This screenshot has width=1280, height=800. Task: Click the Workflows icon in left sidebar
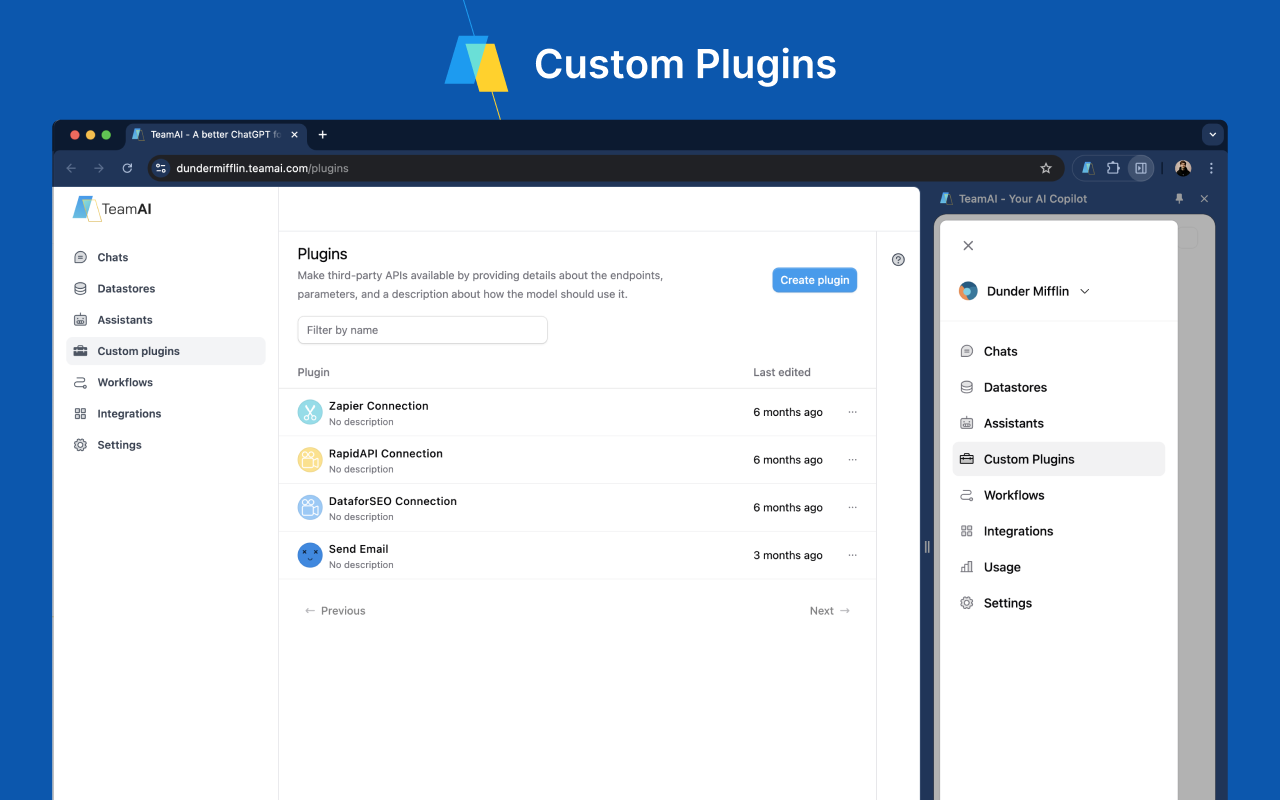click(80, 382)
